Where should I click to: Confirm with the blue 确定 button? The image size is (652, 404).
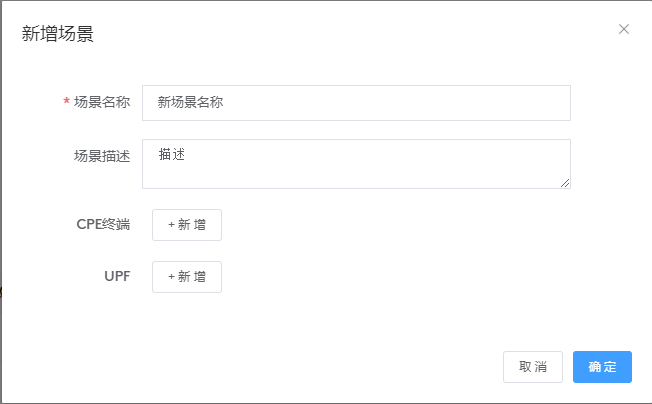click(x=602, y=367)
